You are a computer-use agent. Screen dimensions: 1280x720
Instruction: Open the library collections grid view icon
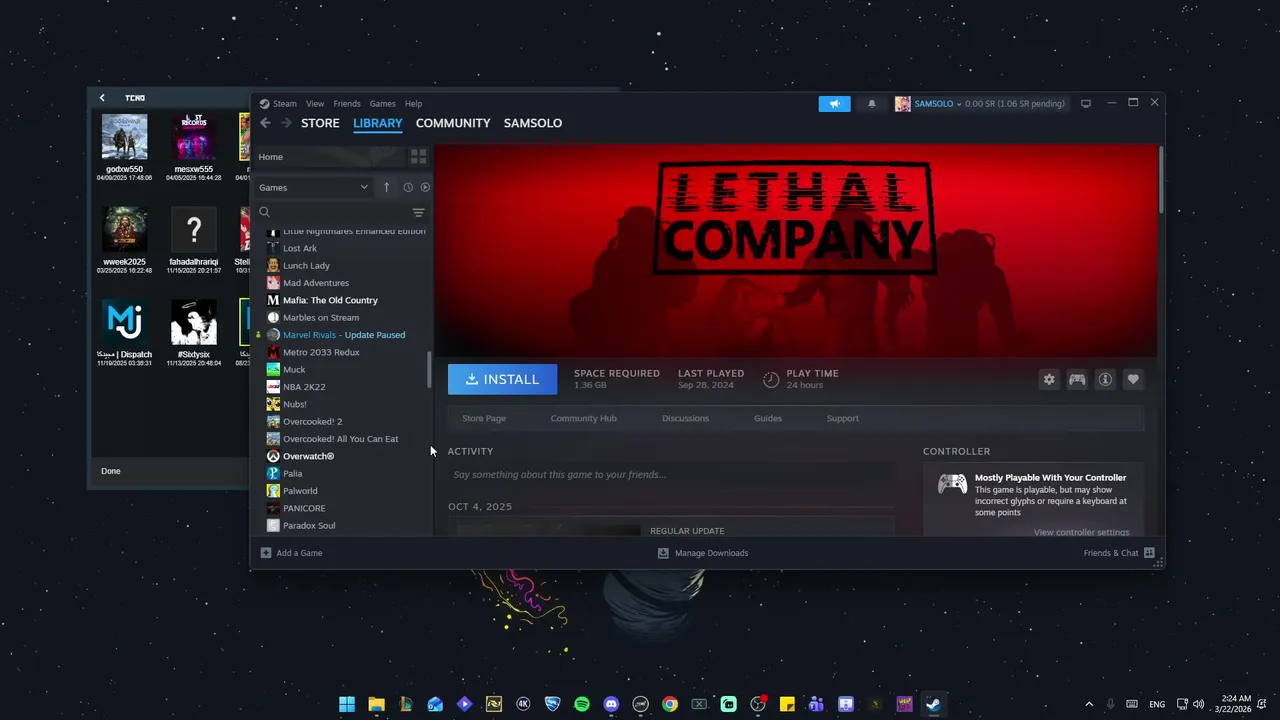pyautogui.click(x=418, y=157)
